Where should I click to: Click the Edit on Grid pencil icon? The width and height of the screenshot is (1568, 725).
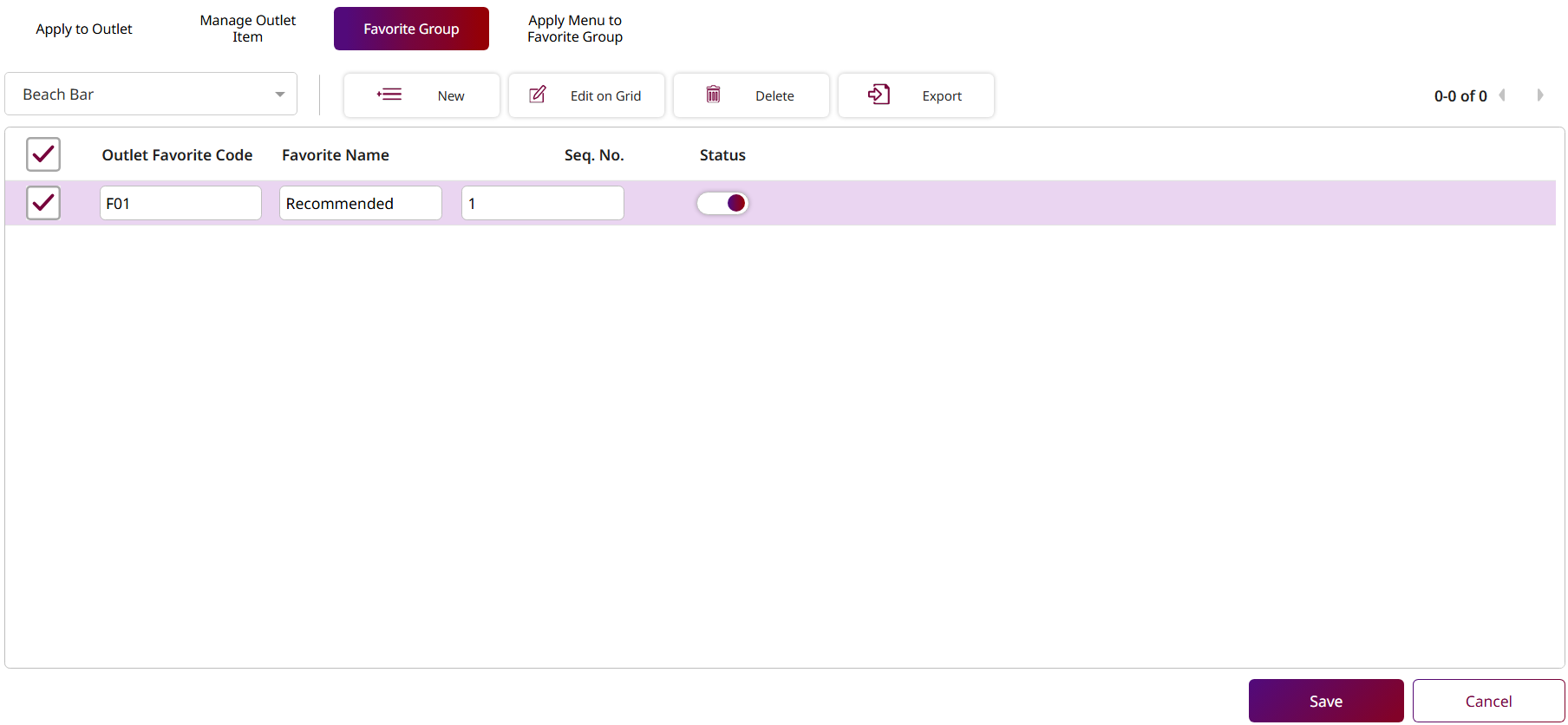coord(538,95)
